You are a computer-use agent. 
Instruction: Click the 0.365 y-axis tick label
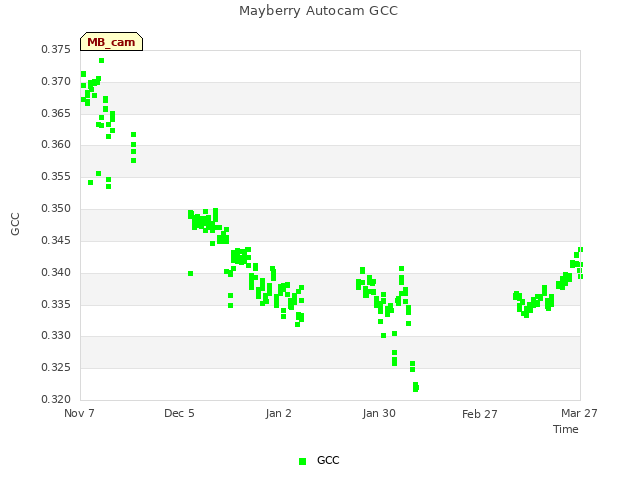(x=56, y=113)
